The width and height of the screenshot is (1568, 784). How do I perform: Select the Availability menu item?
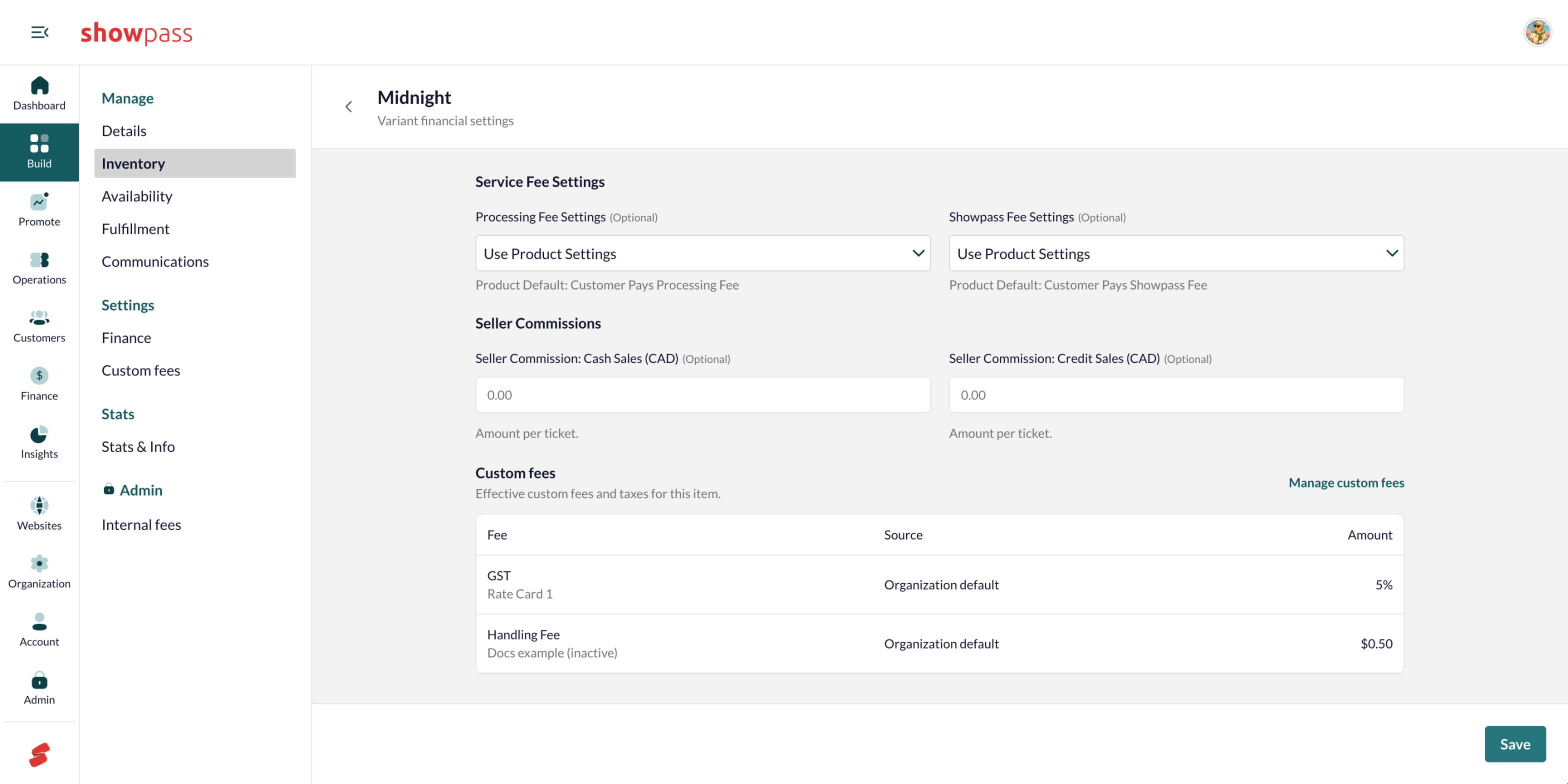pyautogui.click(x=137, y=196)
